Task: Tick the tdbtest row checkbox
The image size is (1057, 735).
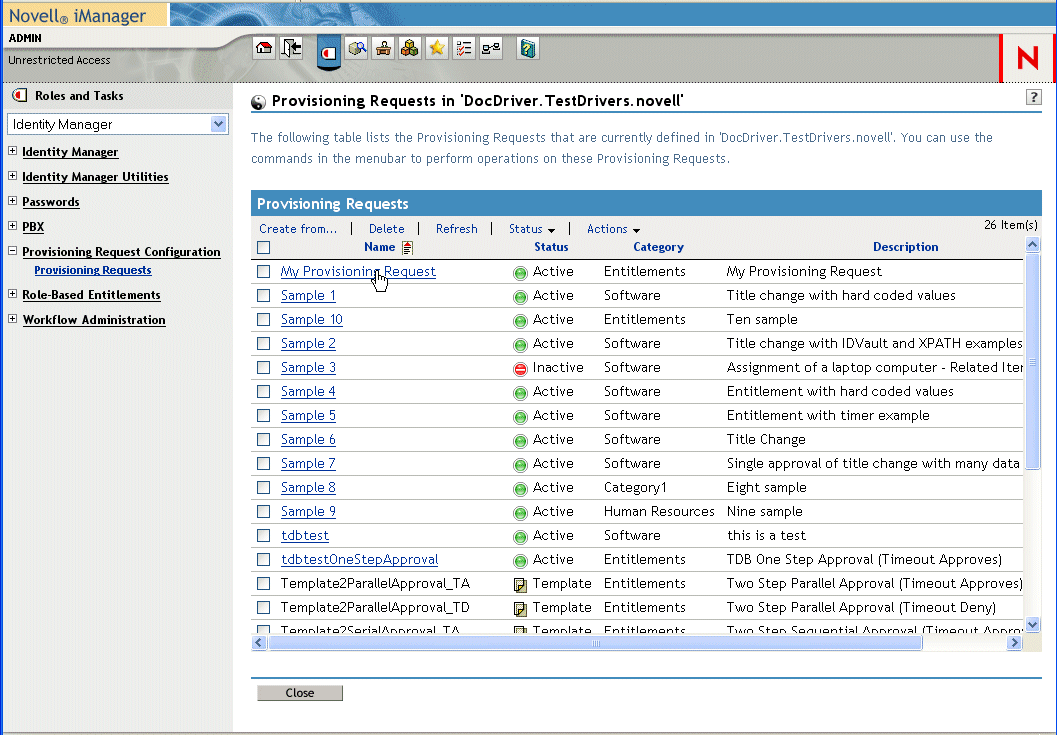Action: point(264,536)
